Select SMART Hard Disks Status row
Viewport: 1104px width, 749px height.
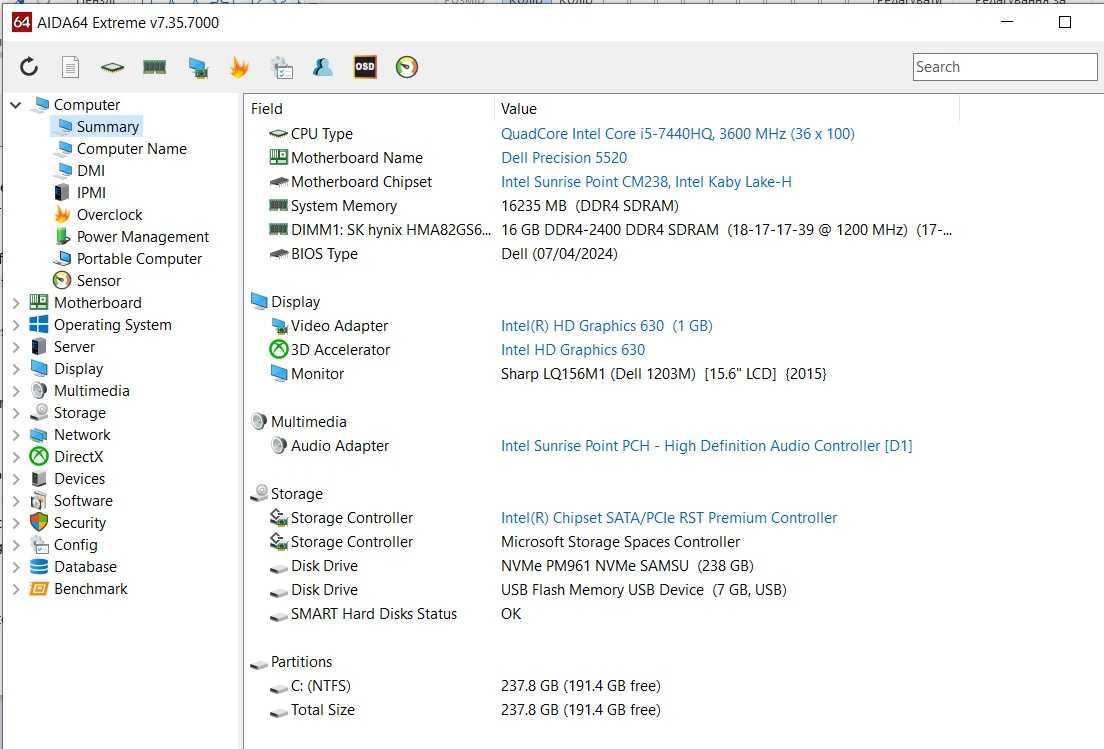click(x=603, y=614)
